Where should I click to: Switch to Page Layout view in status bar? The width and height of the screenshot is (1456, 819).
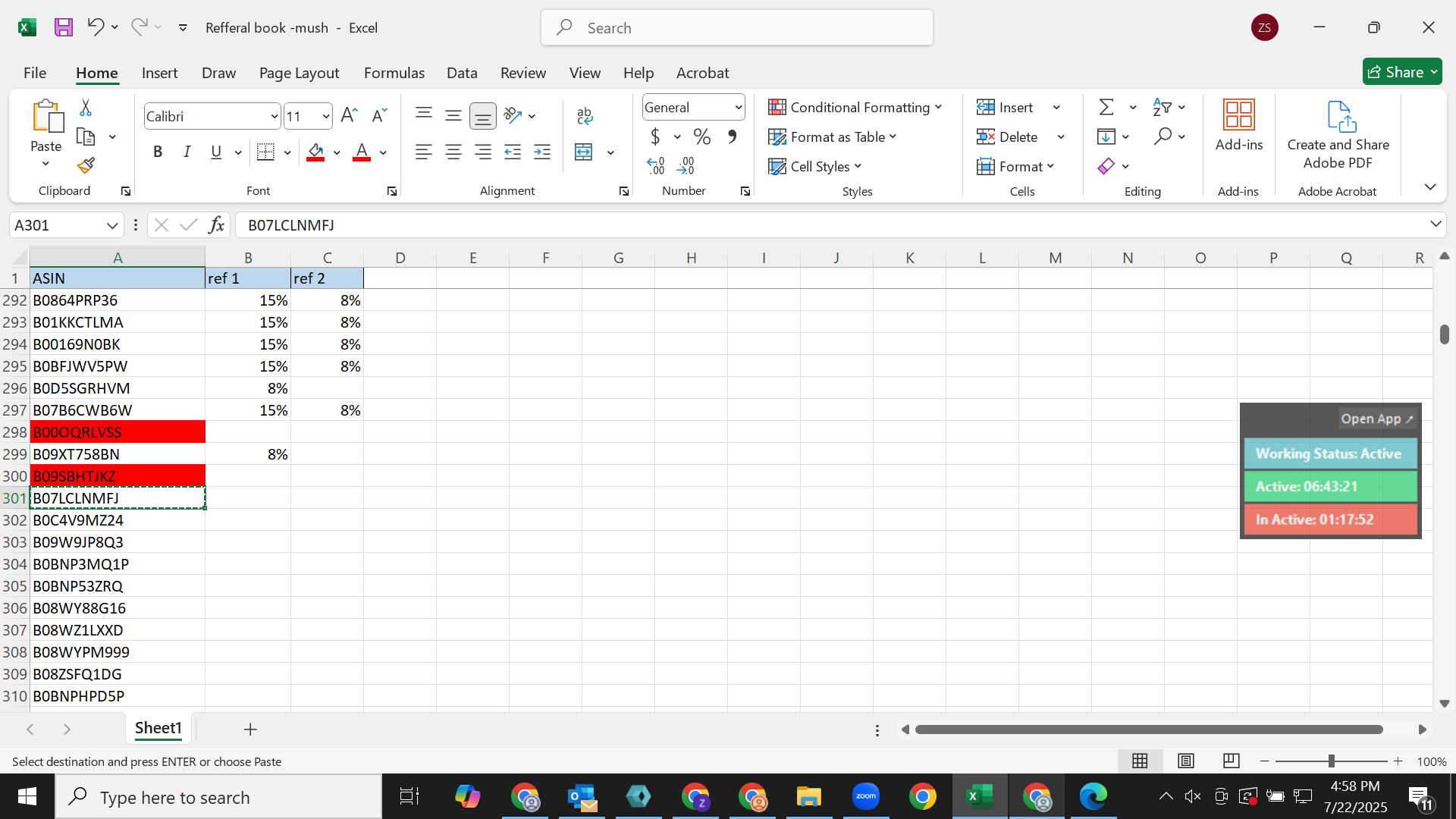pyautogui.click(x=1186, y=761)
